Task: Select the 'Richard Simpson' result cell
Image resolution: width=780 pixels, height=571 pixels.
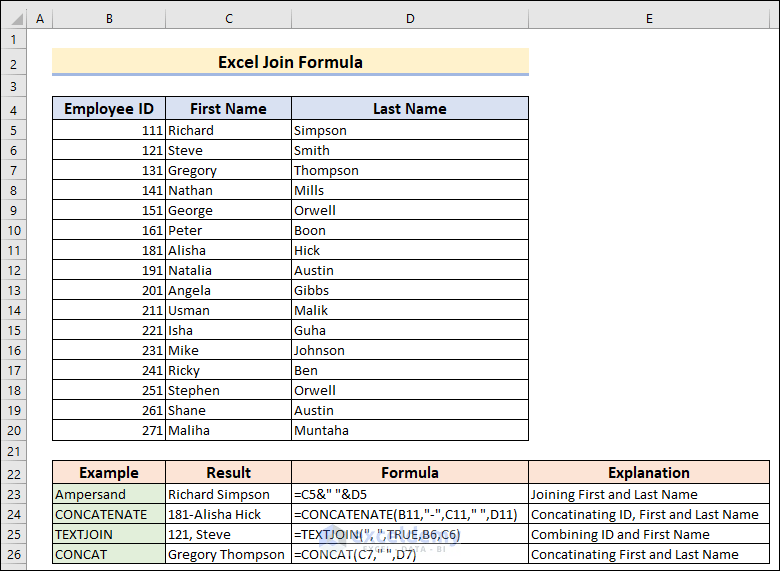Action: click(x=228, y=494)
